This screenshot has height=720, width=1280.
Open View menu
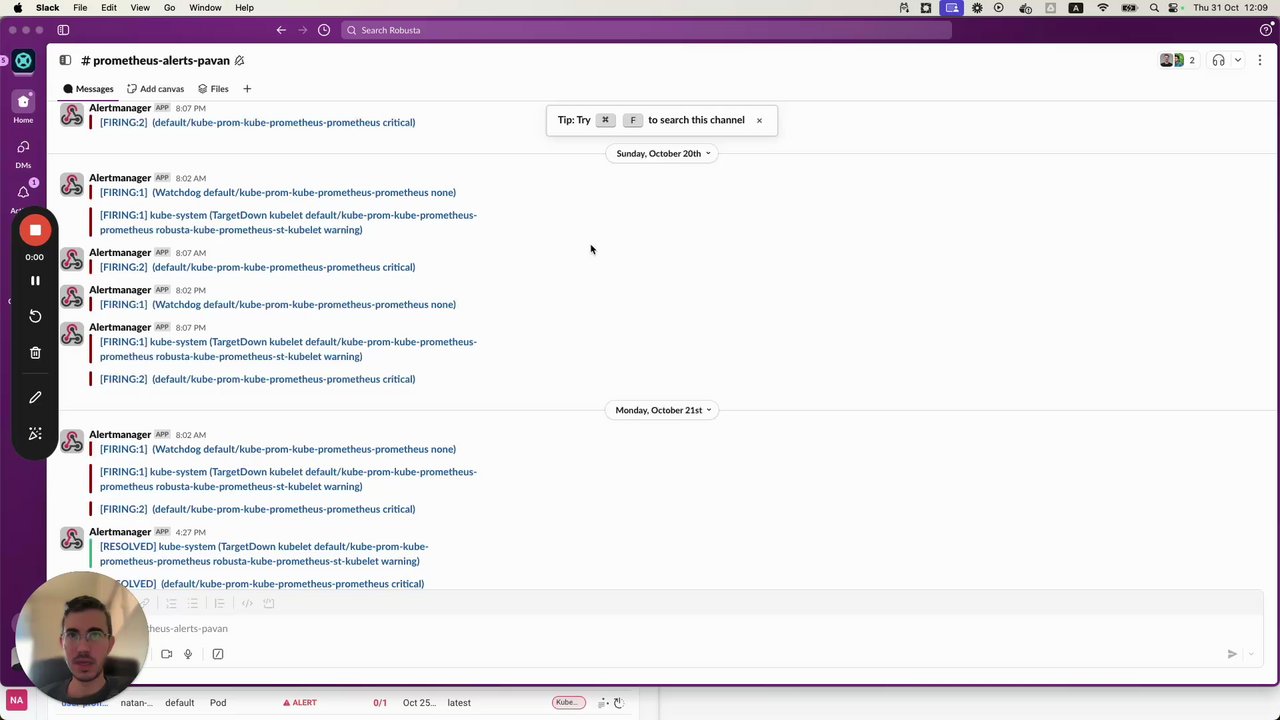pyautogui.click(x=140, y=8)
